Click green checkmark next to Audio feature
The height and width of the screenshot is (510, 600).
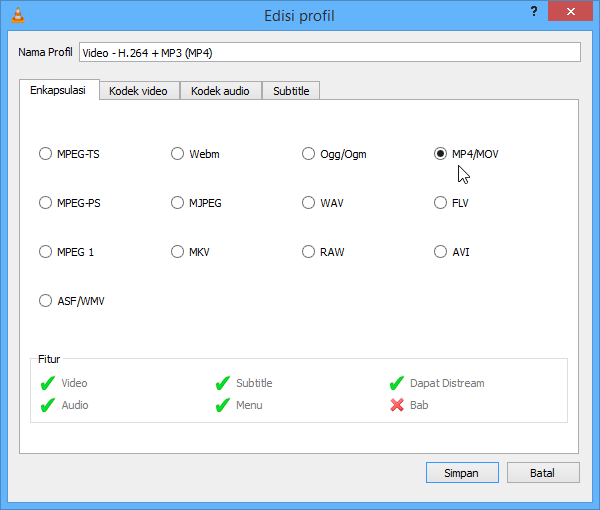click(x=48, y=405)
